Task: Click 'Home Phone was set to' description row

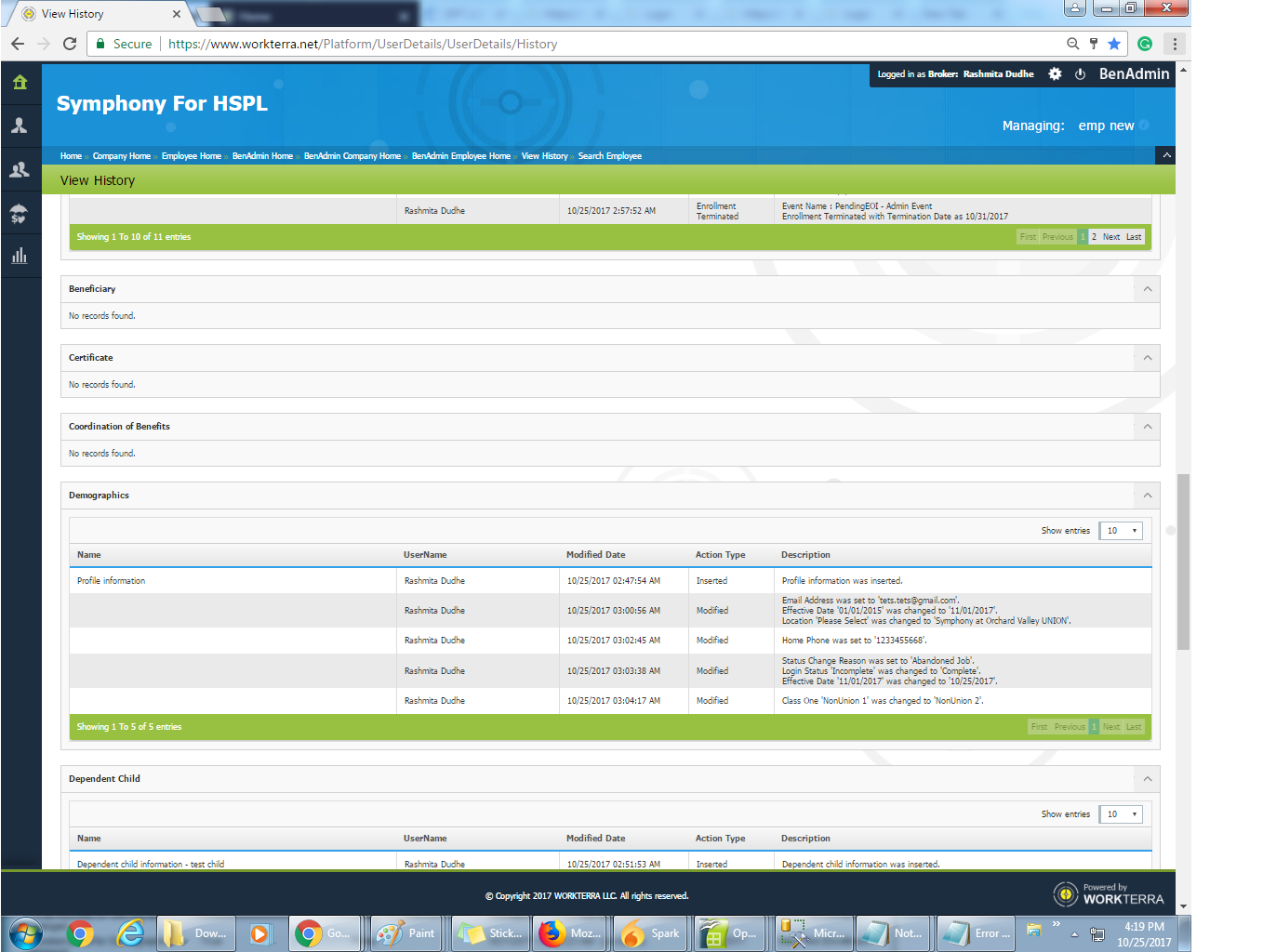Action: click(x=854, y=641)
